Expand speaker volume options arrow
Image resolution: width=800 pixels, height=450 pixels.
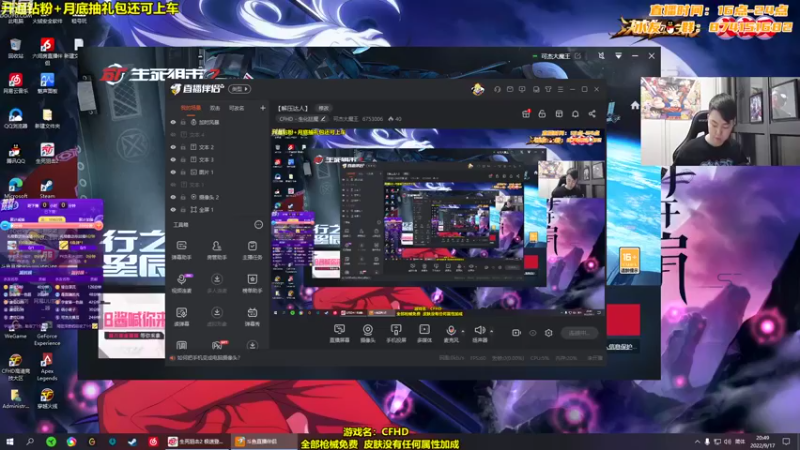point(492,332)
